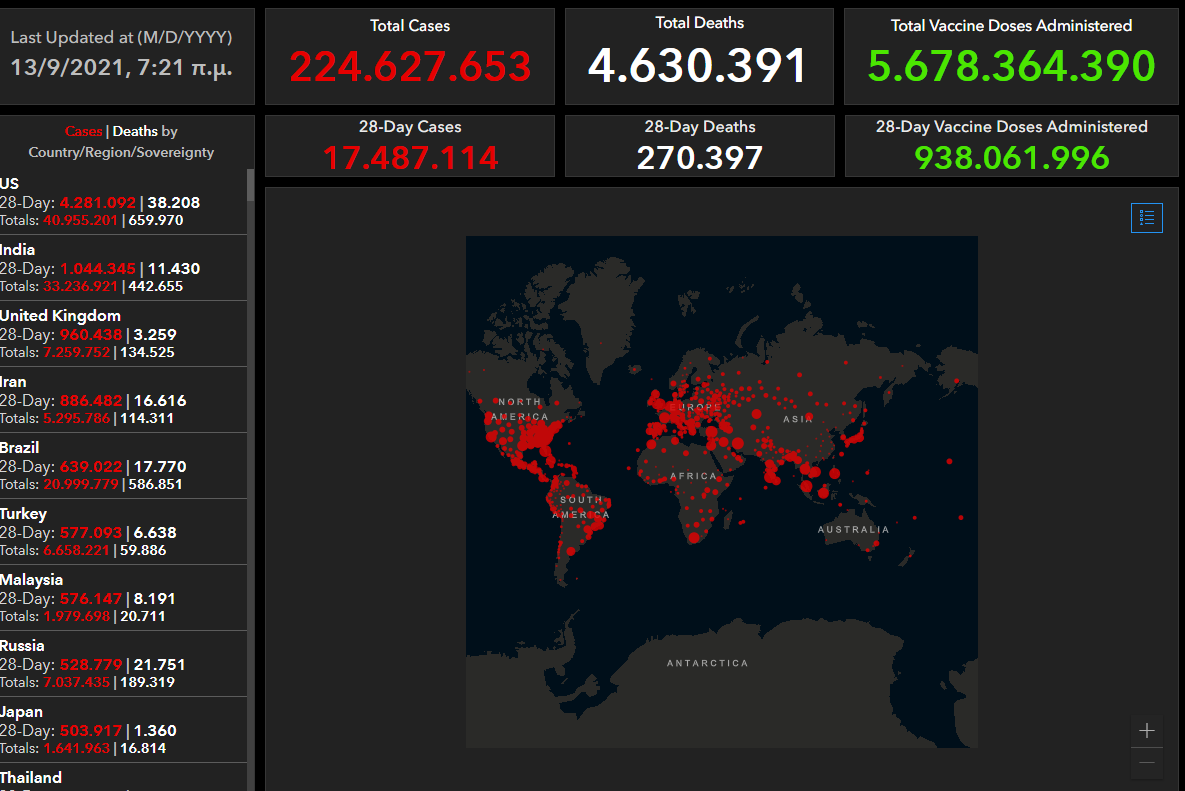Toggle the map legend icon
Screen dimensions: 1185x791
pyautogui.click(x=1146, y=217)
